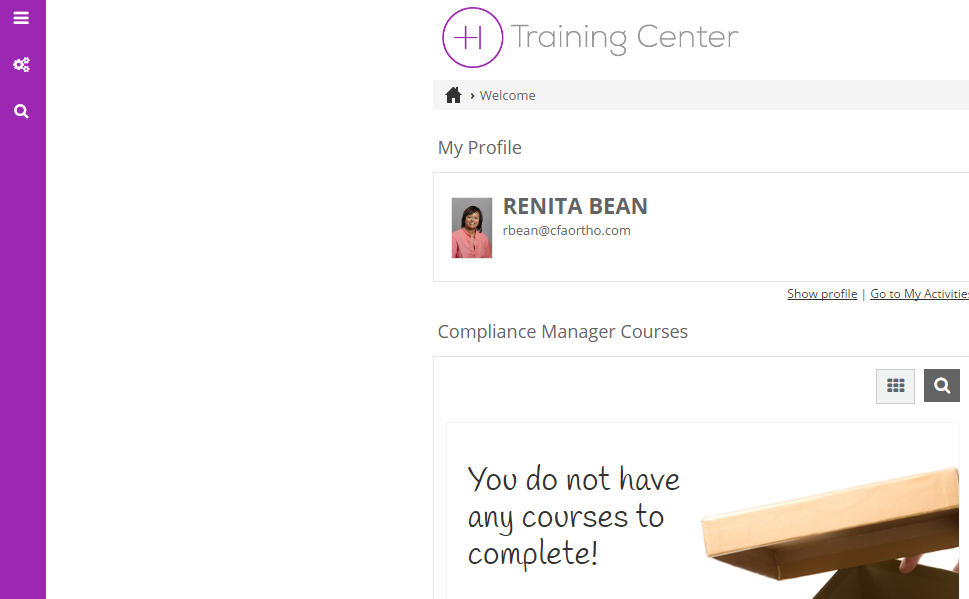Click the circular H logo
Viewport: 969px width, 599px height.
(472, 38)
